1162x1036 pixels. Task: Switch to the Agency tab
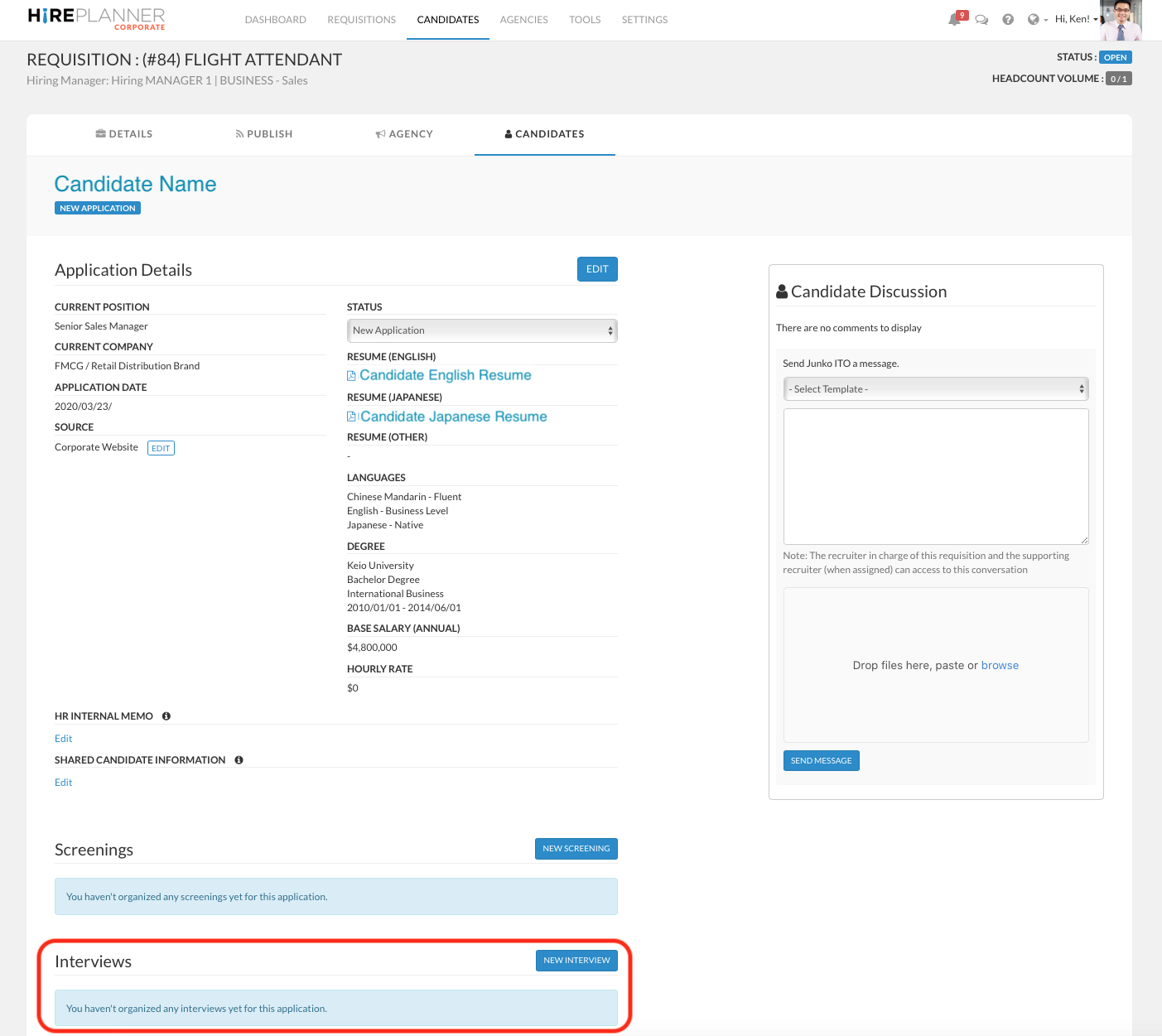coord(404,134)
